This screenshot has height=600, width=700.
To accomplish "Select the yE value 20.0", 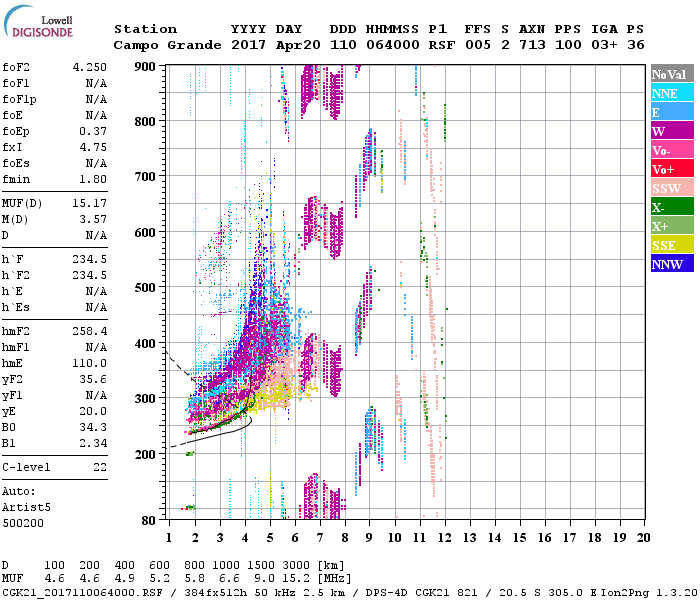I will (x=93, y=412).
